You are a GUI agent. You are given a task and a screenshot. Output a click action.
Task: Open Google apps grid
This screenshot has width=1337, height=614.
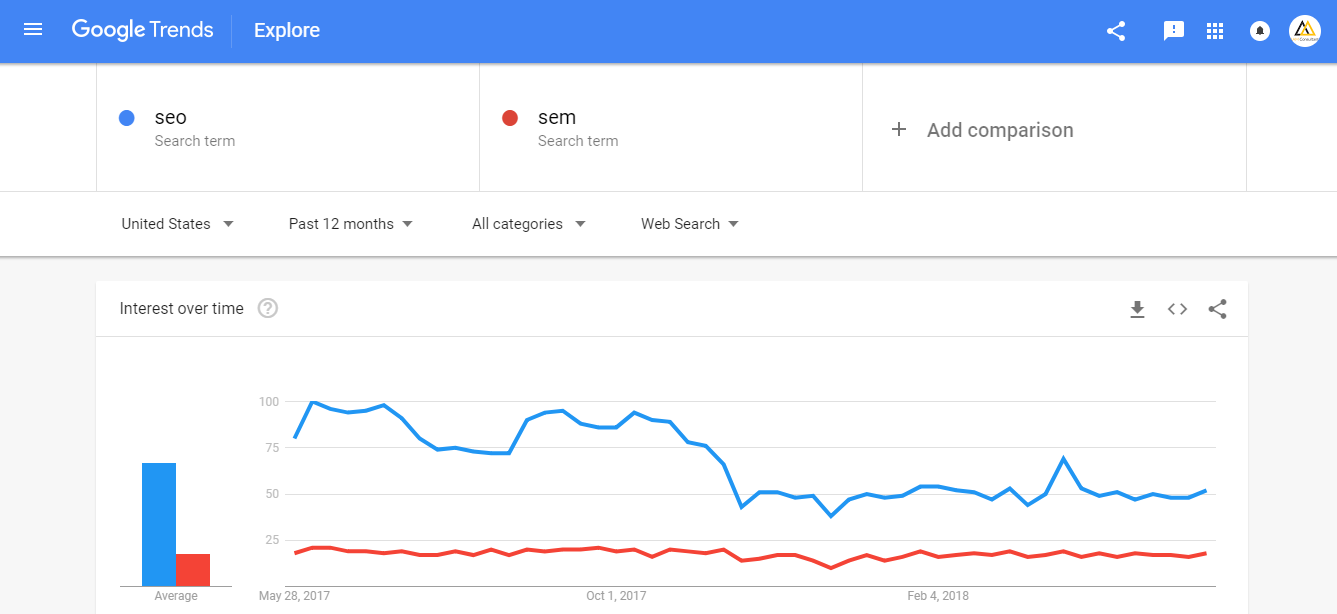click(1214, 30)
